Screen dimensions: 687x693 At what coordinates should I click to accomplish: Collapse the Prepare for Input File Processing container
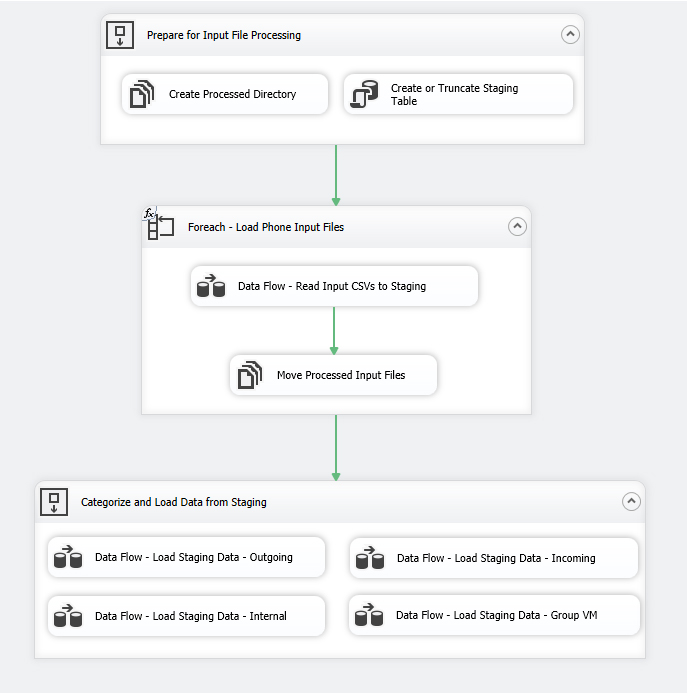569,35
